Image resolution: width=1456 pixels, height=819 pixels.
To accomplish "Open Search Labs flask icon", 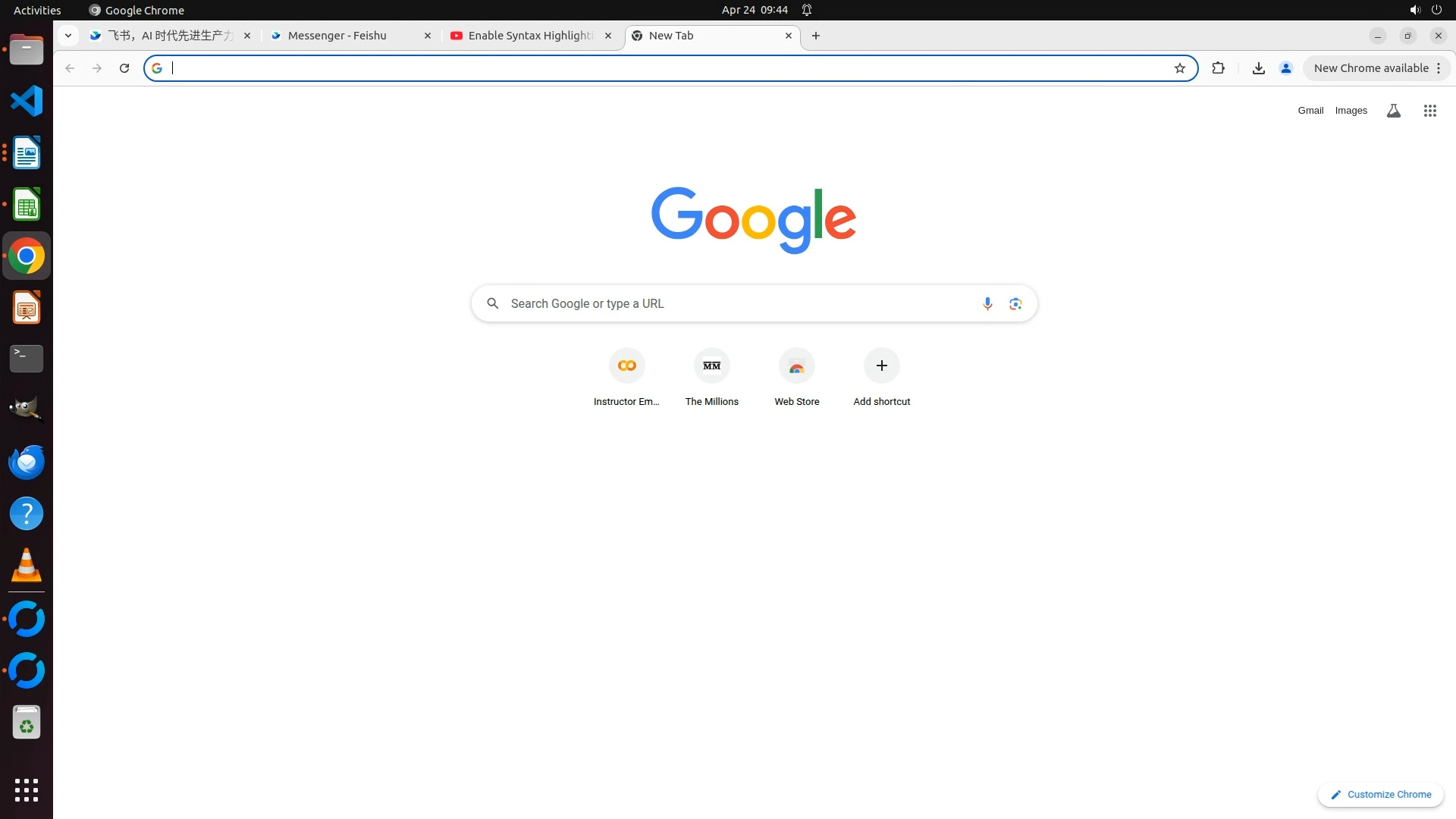I will 1393,111.
